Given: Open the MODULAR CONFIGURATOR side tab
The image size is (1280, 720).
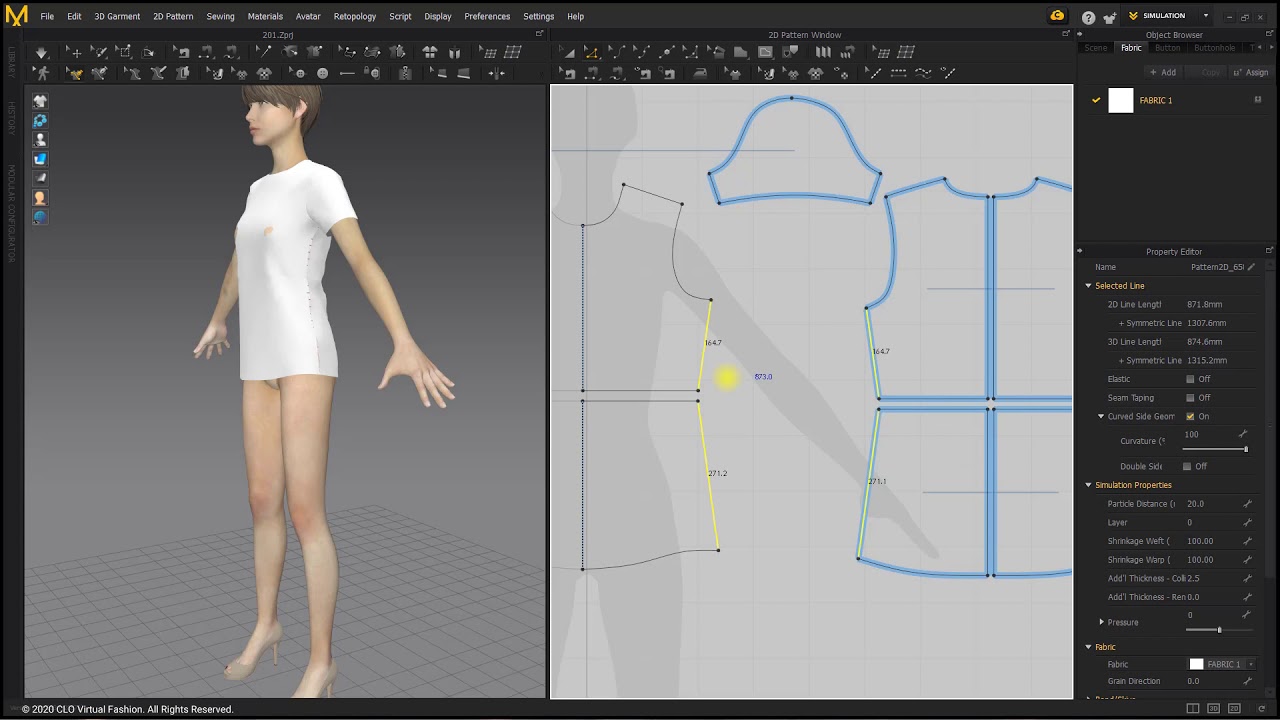Looking at the screenshot, I should [x=11, y=214].
